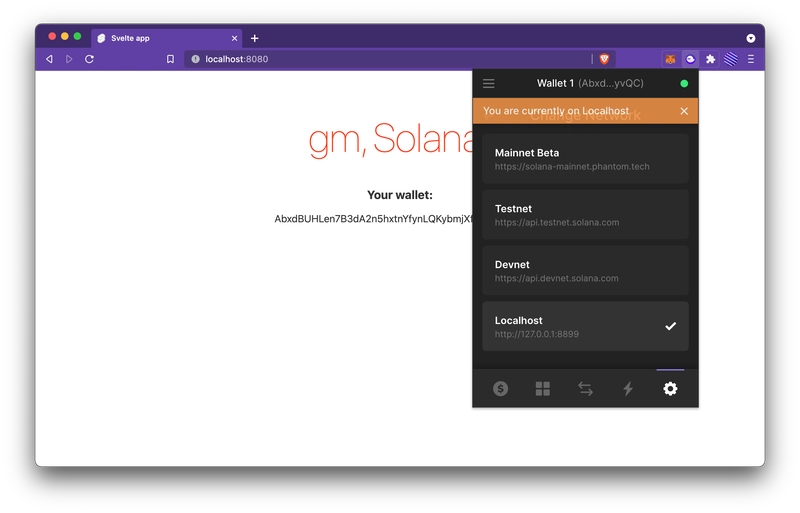
Task: Click the Phantom extension icon in the toolbar
Action: tap(691, 59)
